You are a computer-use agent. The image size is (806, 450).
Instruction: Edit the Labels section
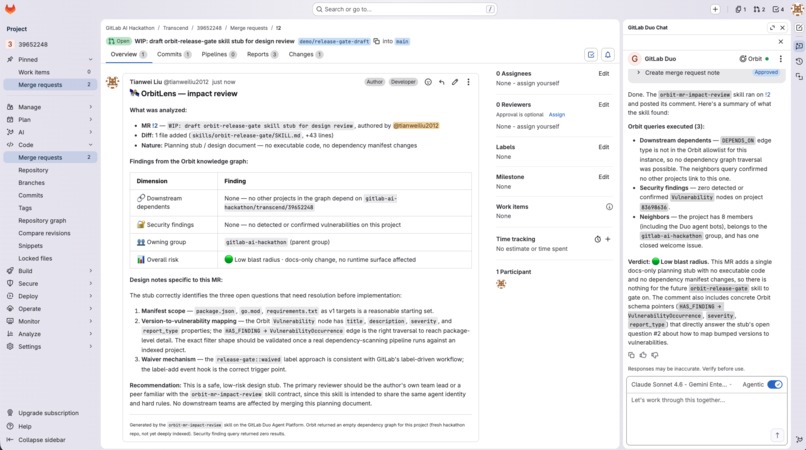tap(603, 147)
